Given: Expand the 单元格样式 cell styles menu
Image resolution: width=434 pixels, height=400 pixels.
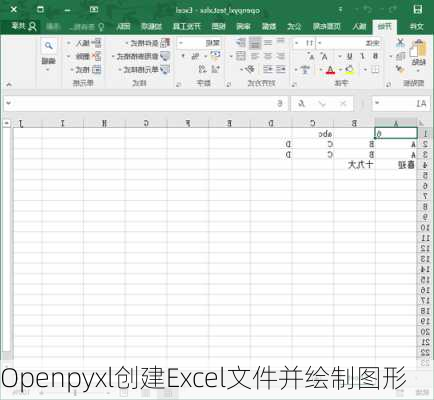Looking at the screenshot, I should 144,70.
